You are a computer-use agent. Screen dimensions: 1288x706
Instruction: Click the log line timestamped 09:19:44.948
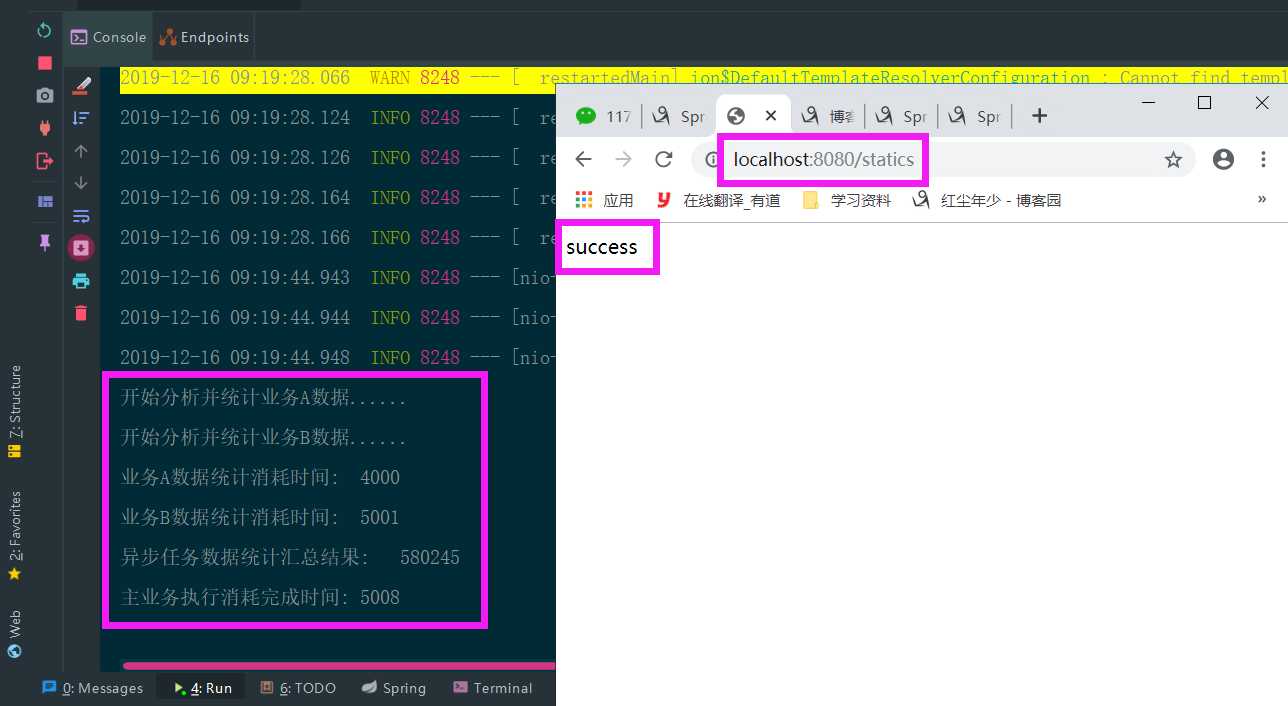(337, 358)
